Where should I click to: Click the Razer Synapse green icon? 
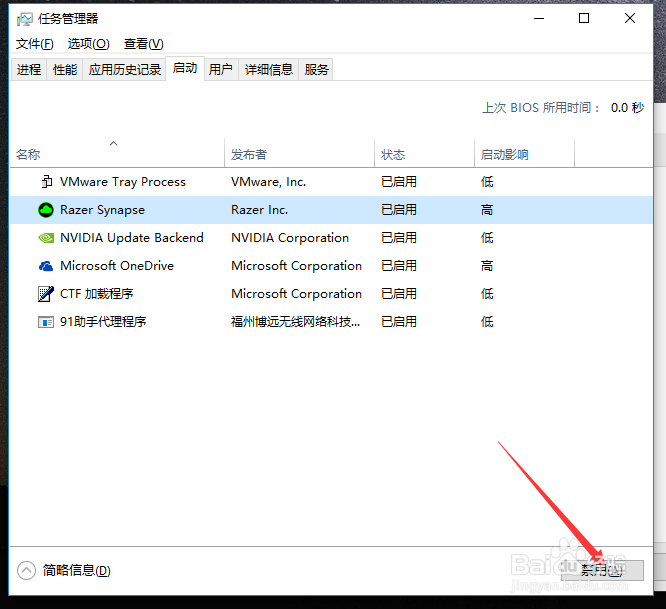46,210
